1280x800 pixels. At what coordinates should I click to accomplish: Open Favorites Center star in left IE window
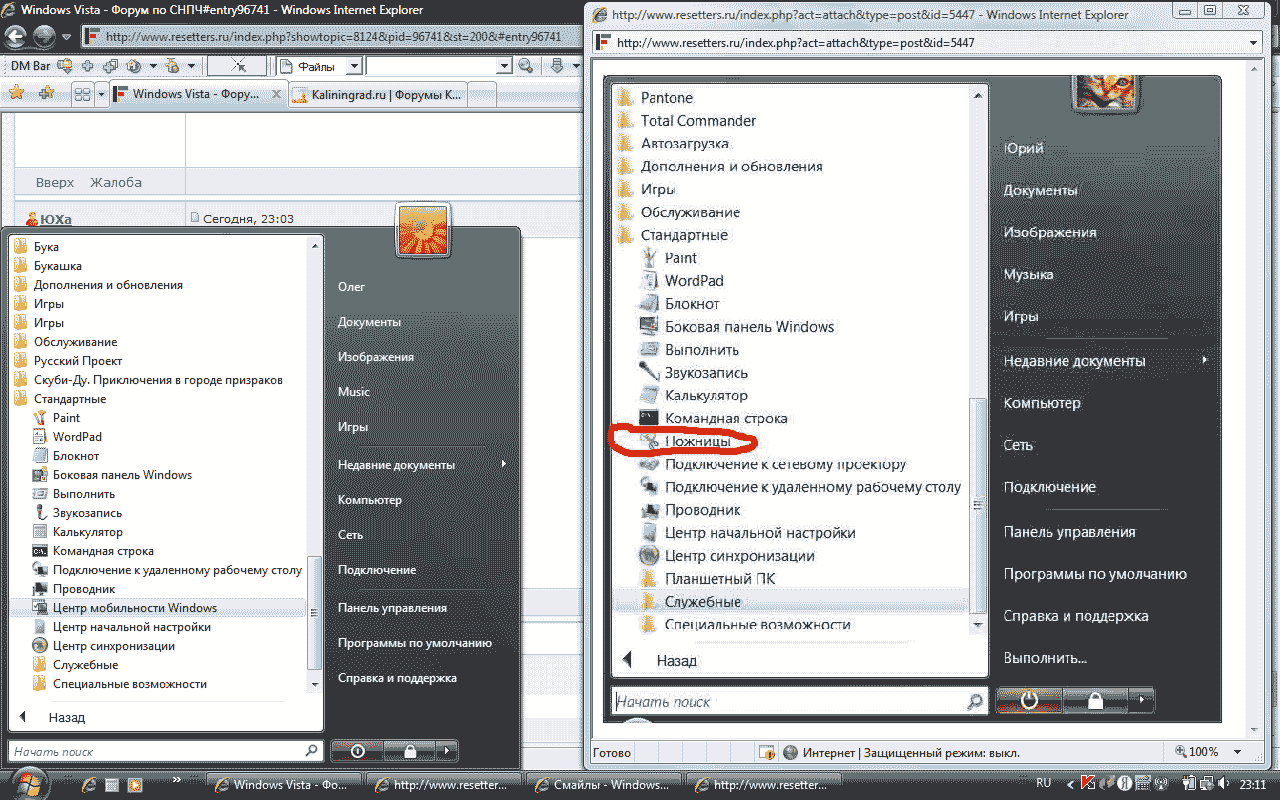tap(17, 93)
